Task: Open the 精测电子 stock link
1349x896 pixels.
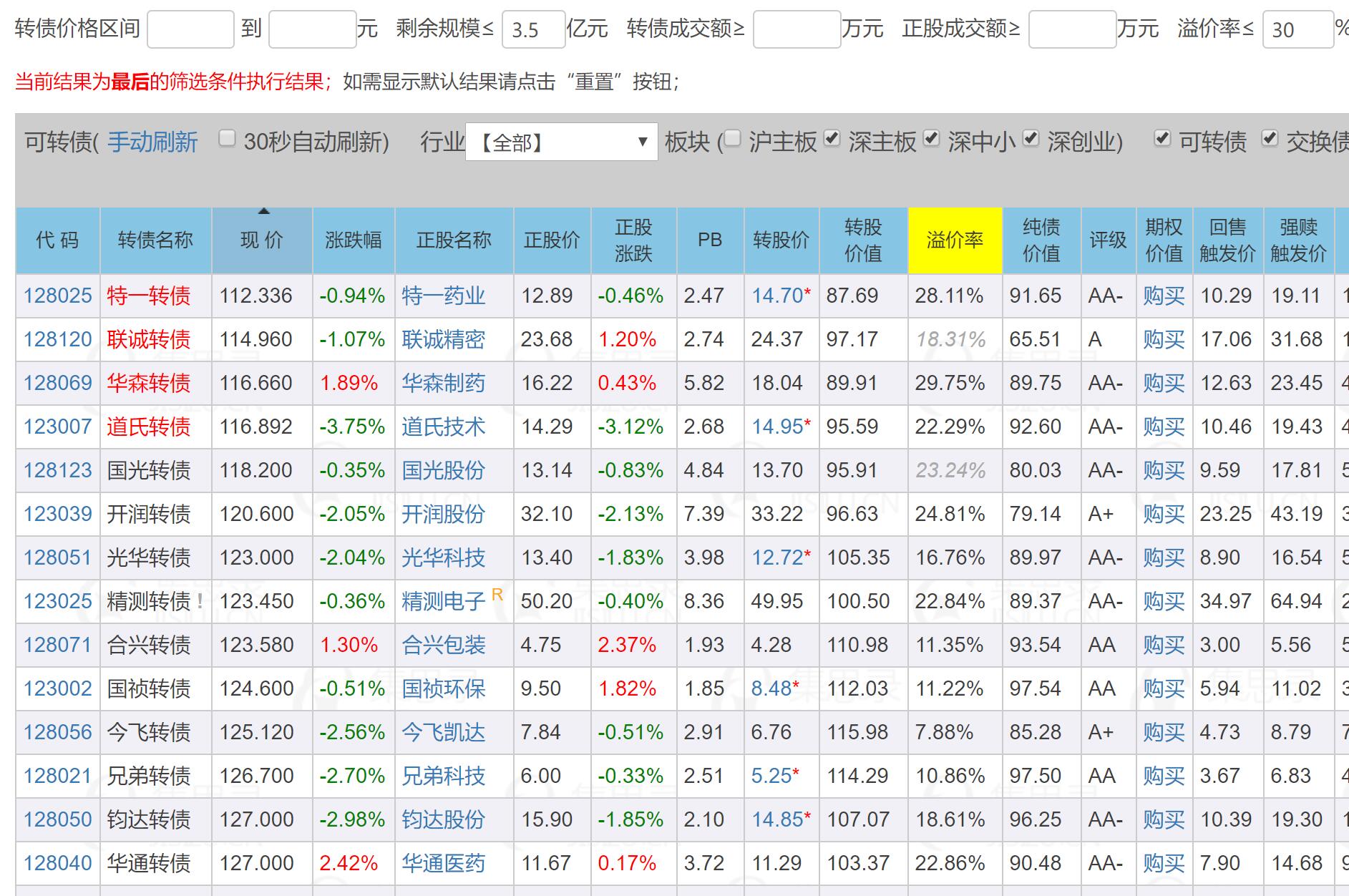Action: (x=444, y=601)
